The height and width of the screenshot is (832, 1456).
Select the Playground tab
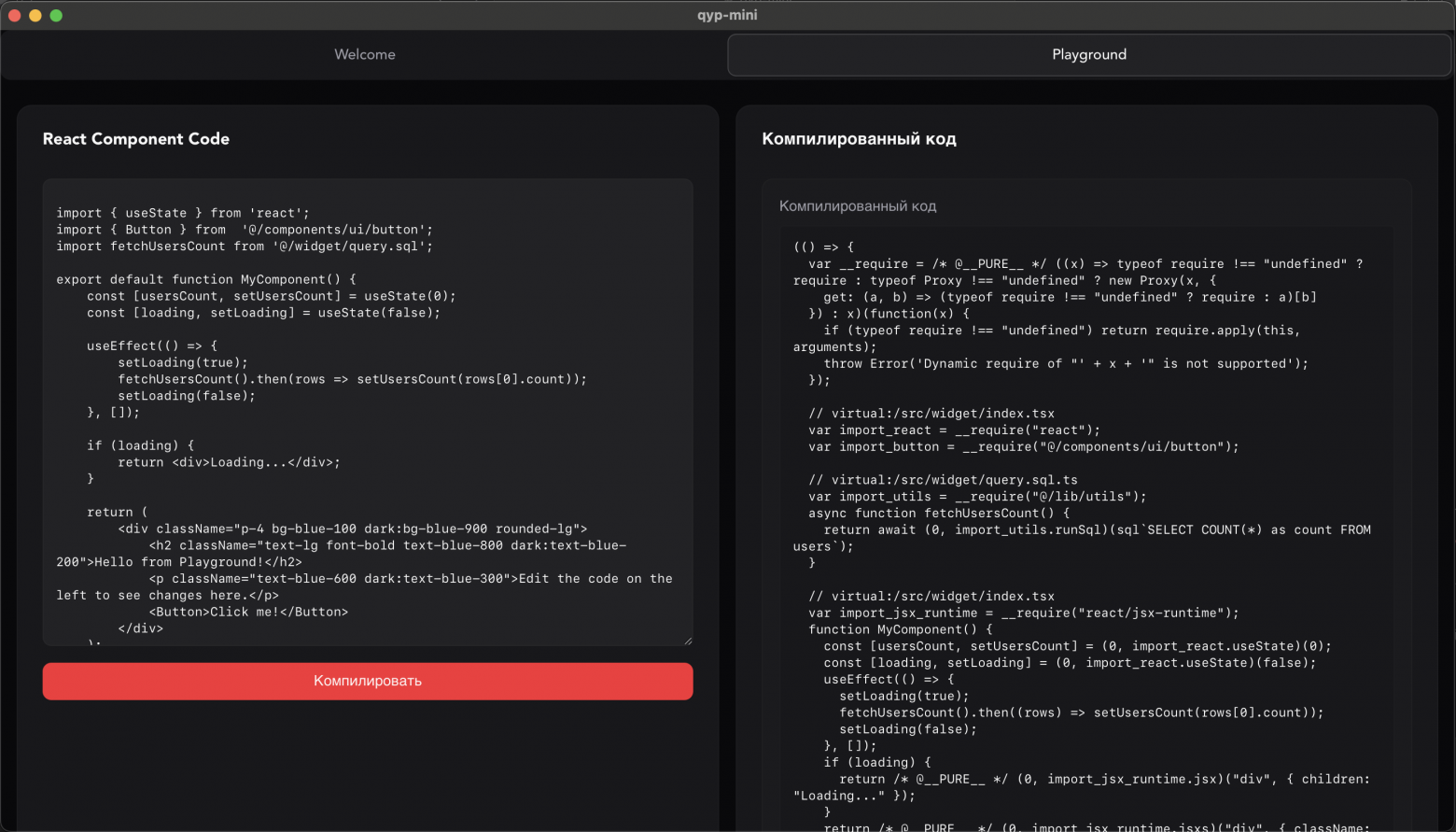1089,54
